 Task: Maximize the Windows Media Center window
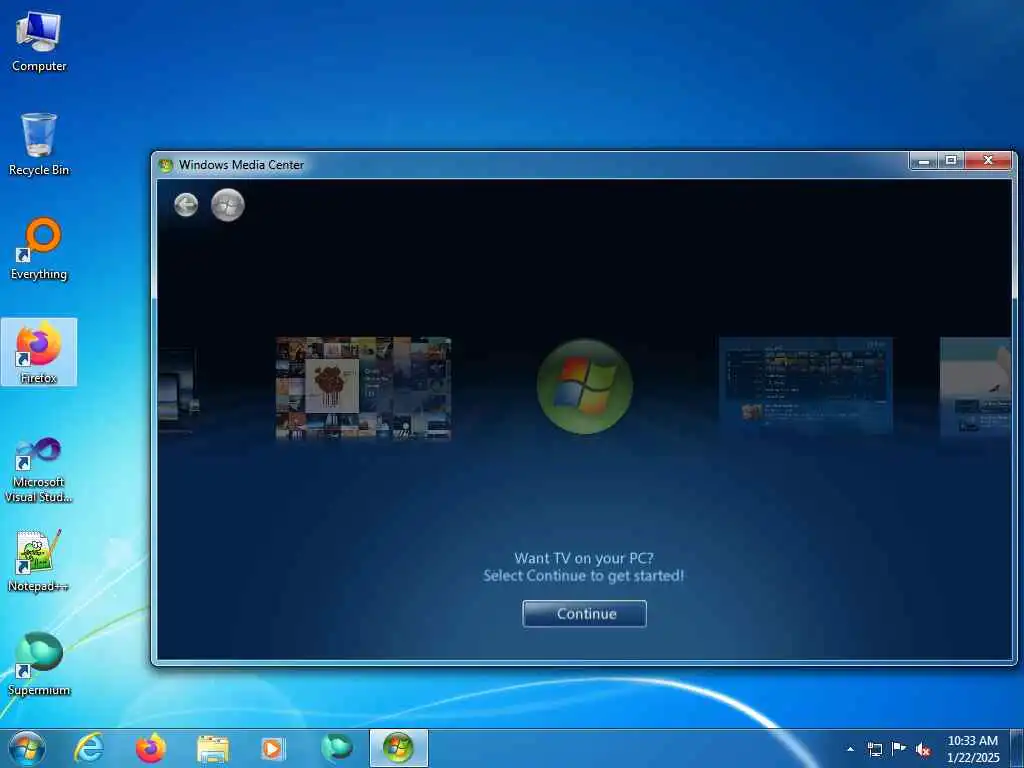pyautogui.click(x=951, y=161)
